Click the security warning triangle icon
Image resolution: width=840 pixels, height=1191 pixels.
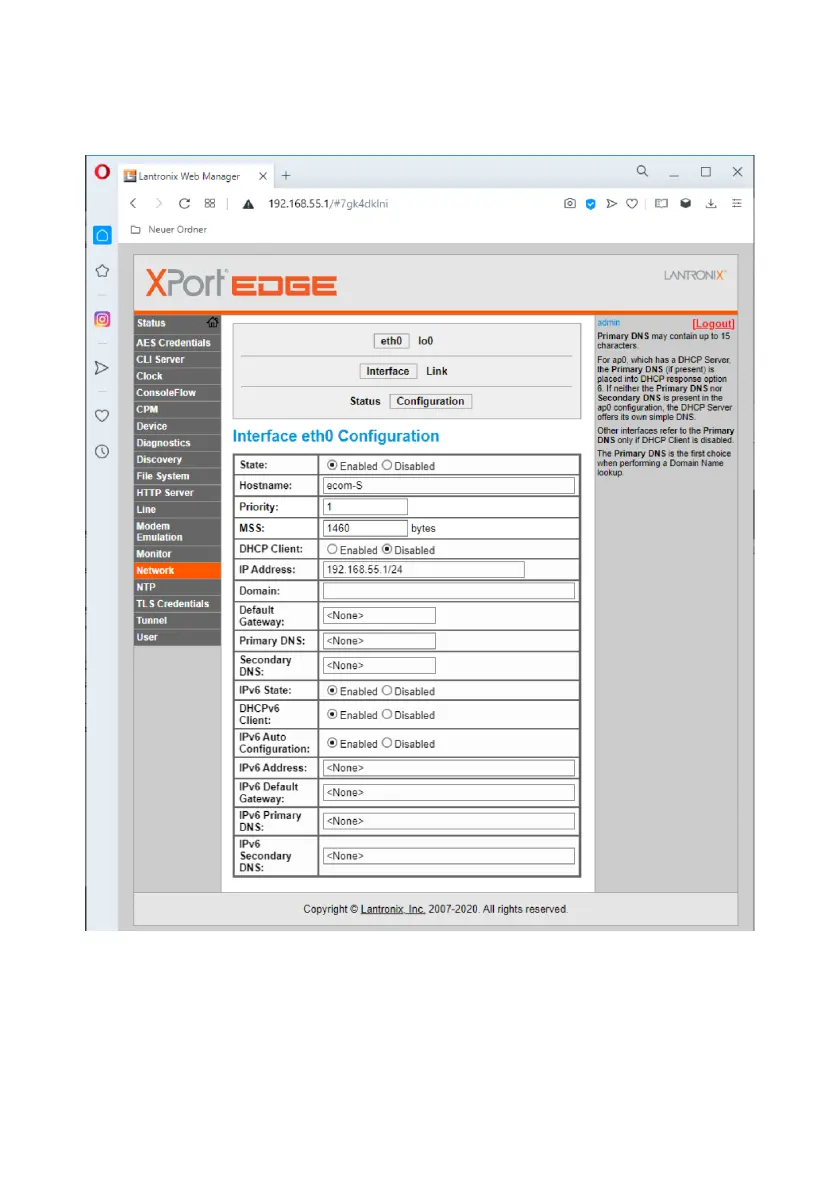click(x=248, y=204)
